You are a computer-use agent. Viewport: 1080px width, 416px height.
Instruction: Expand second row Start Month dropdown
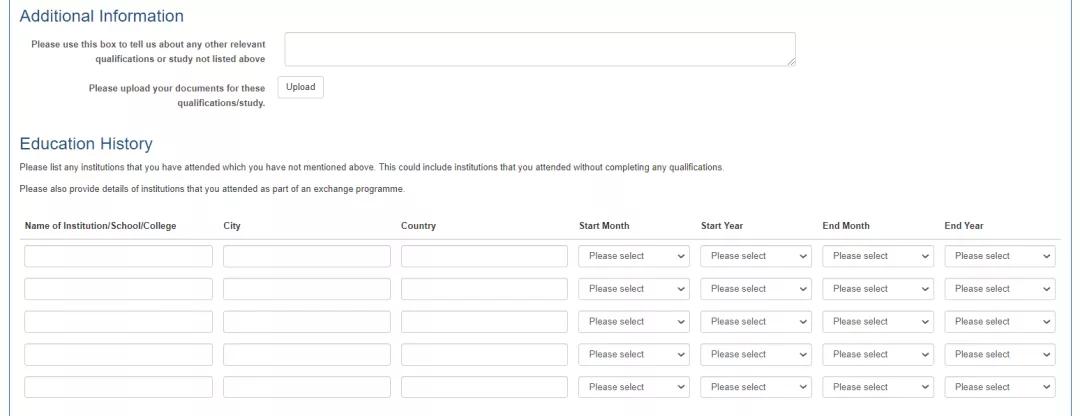(634, 289)
